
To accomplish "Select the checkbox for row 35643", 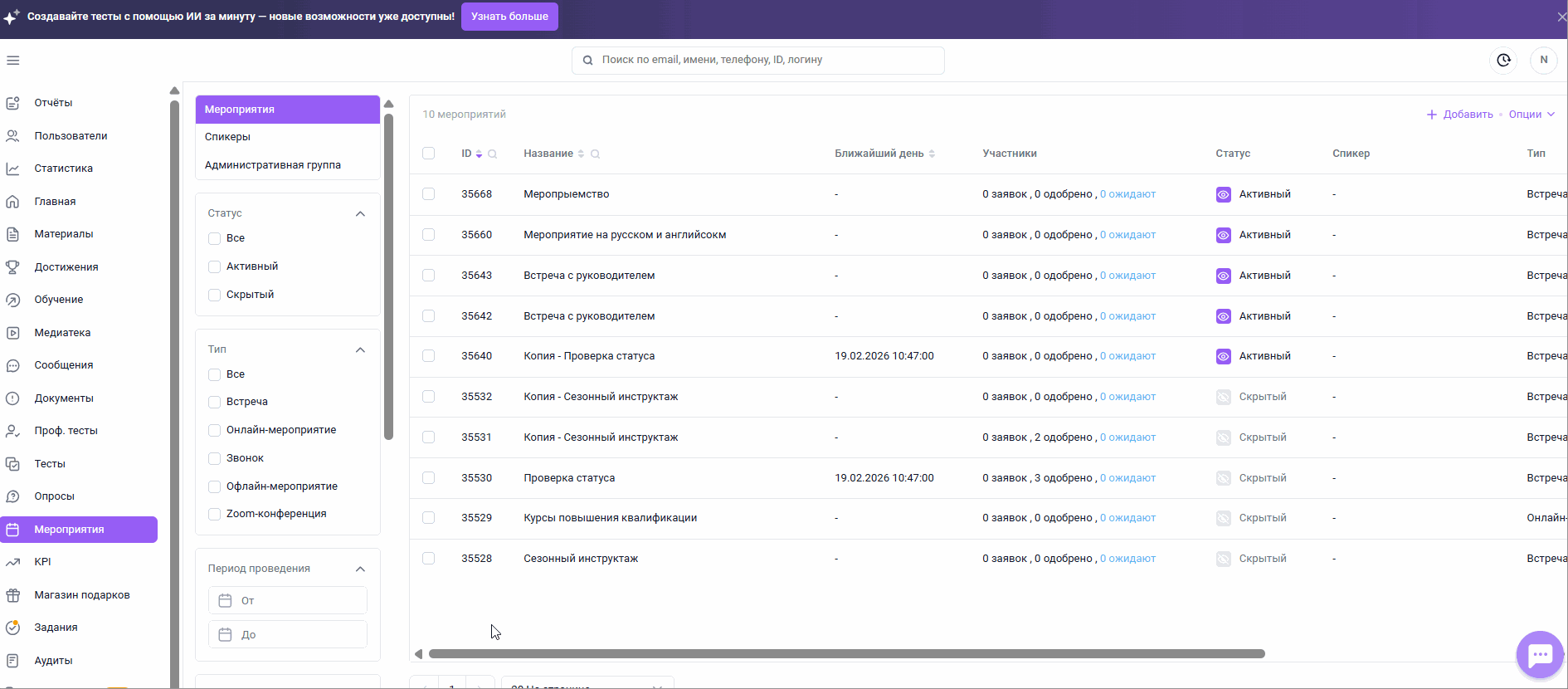I will click(x=428, y=275).
